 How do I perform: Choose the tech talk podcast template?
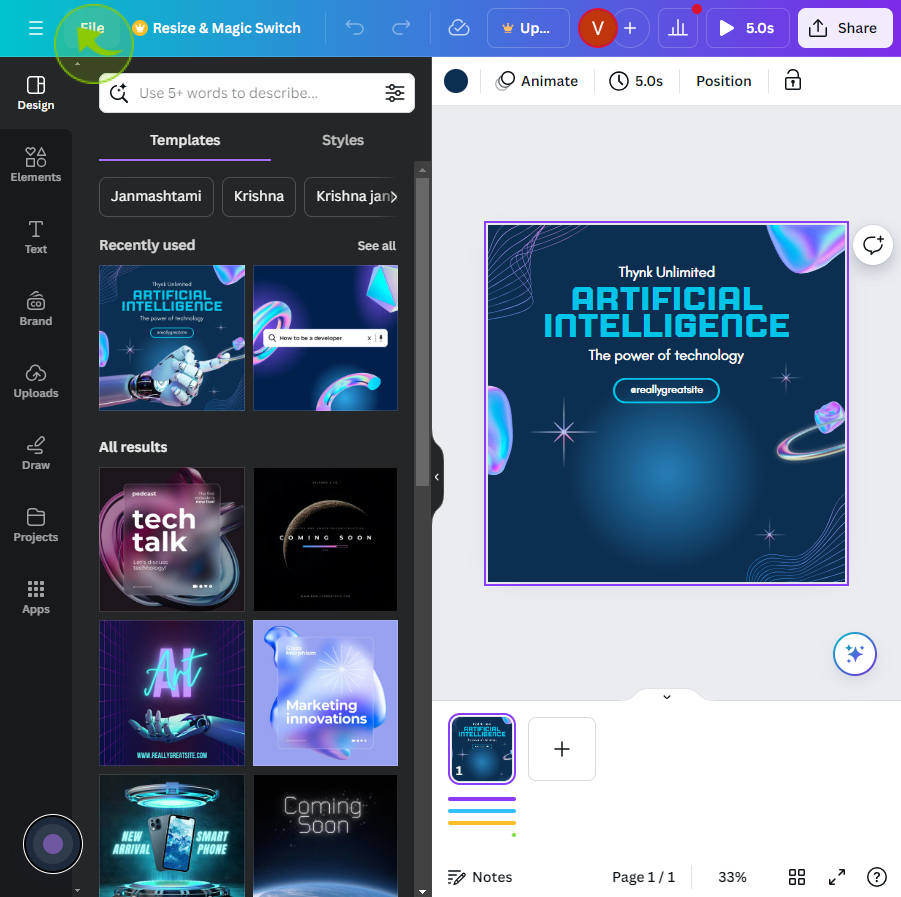tap(172, 539)
